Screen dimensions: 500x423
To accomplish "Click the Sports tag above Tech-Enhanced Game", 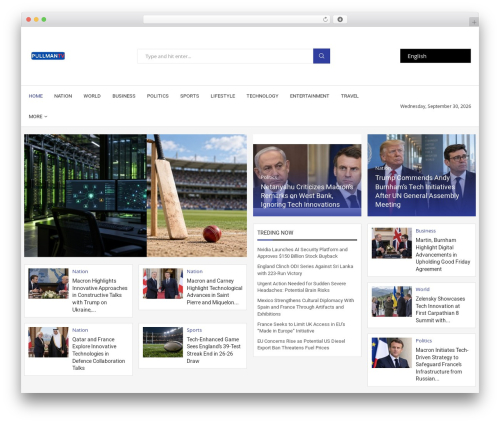I will click(x=194, y=330).
